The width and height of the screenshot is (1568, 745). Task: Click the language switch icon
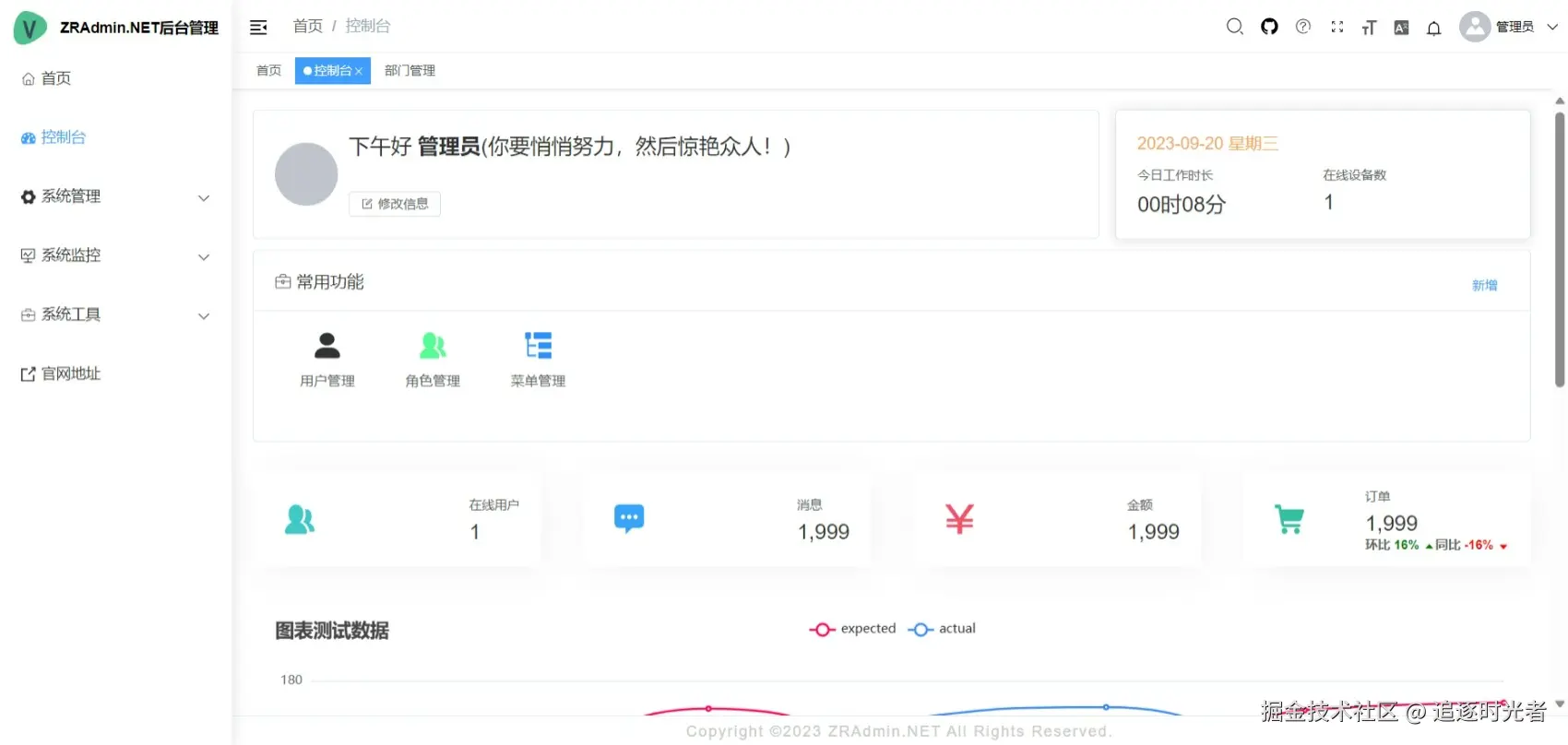[1401, 28]
